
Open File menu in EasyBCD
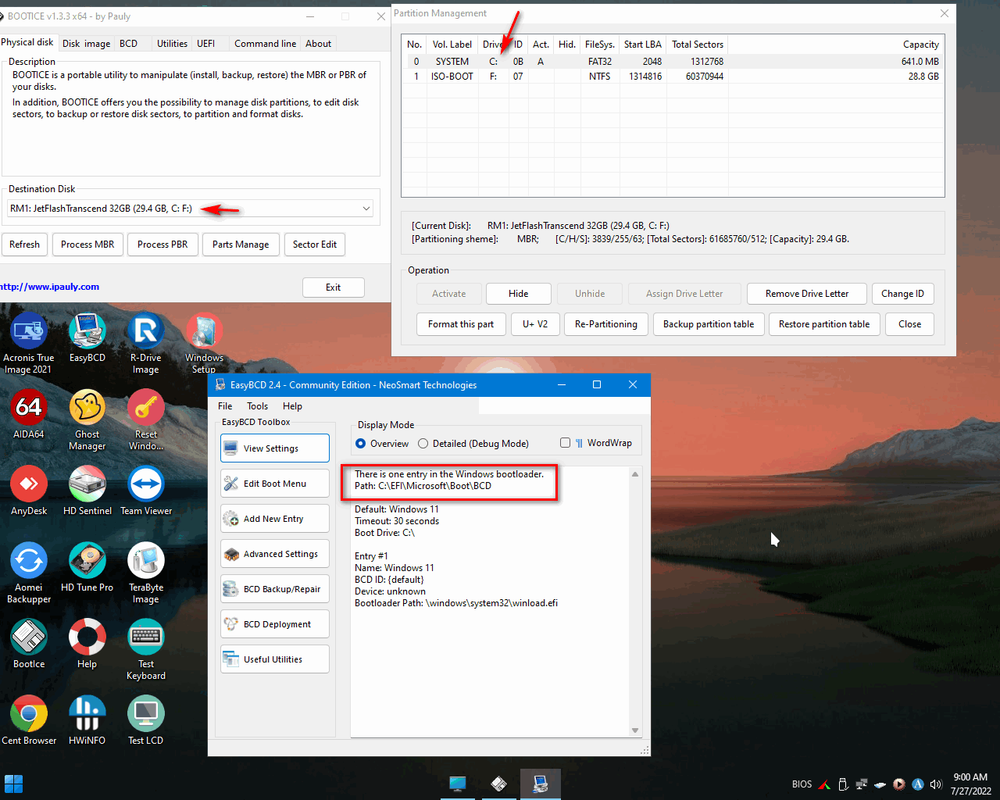pos(225,406)
